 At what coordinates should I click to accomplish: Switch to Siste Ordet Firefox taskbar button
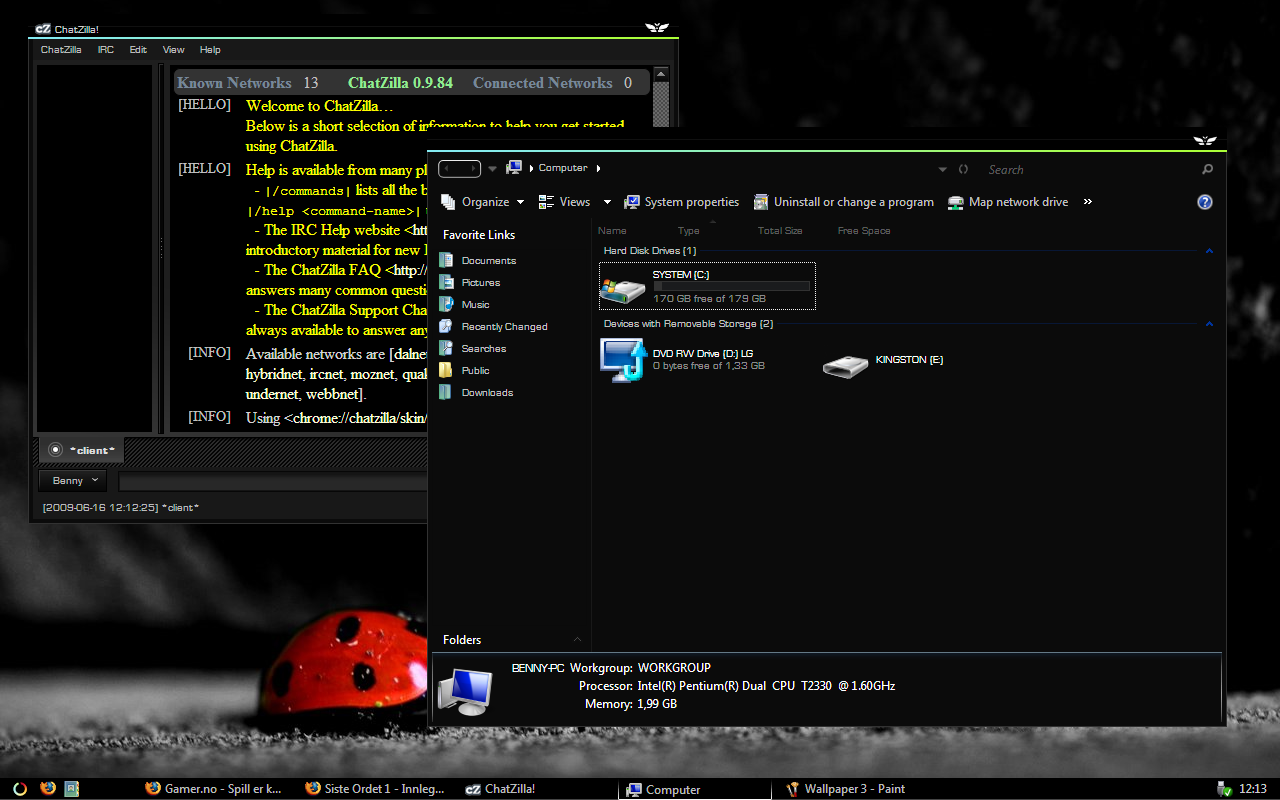tap(375, 789)
